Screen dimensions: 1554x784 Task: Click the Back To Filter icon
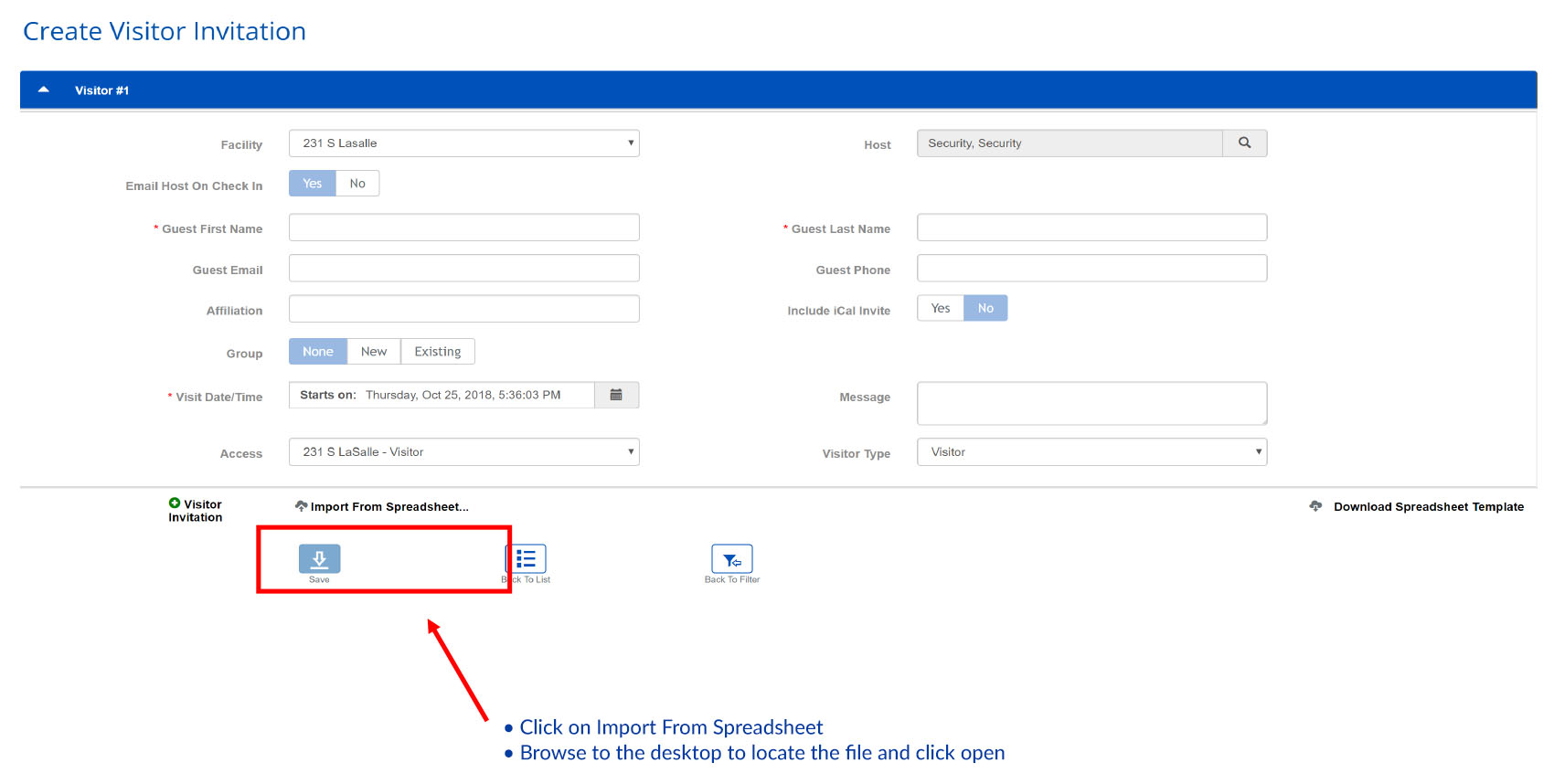[731, 558]
